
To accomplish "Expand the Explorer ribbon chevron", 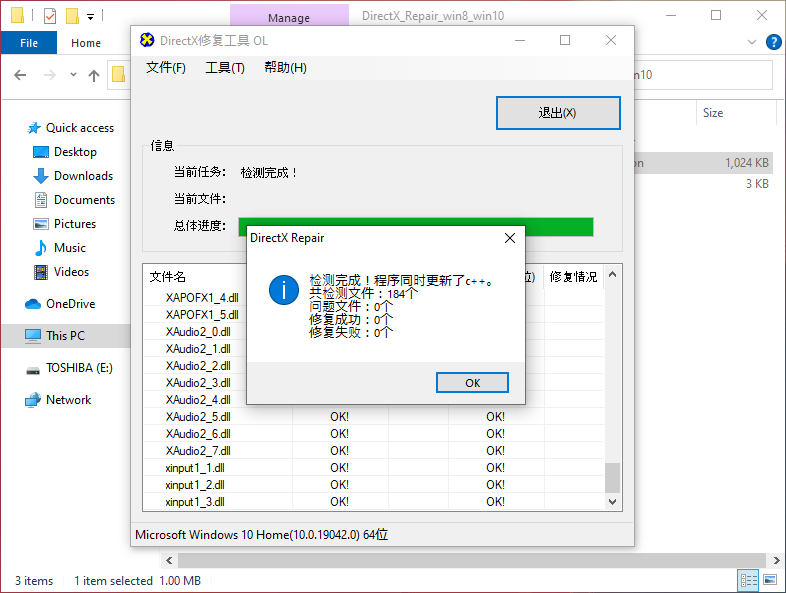I will point(752,42).
